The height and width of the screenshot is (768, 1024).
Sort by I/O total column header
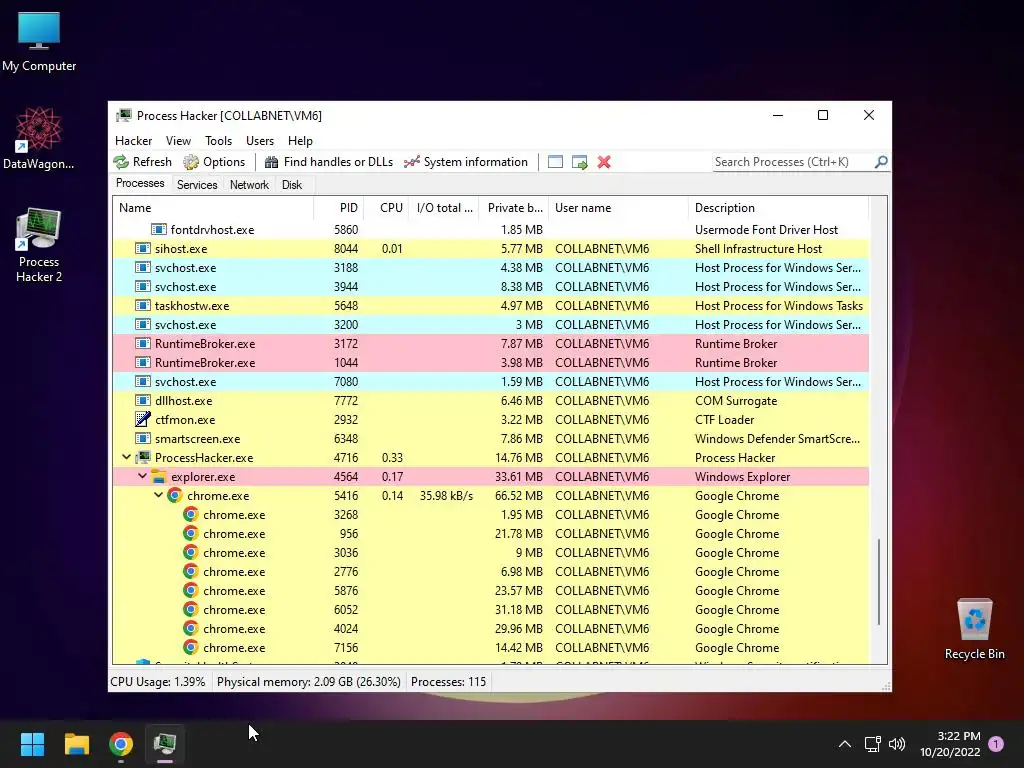click(443, 208)
